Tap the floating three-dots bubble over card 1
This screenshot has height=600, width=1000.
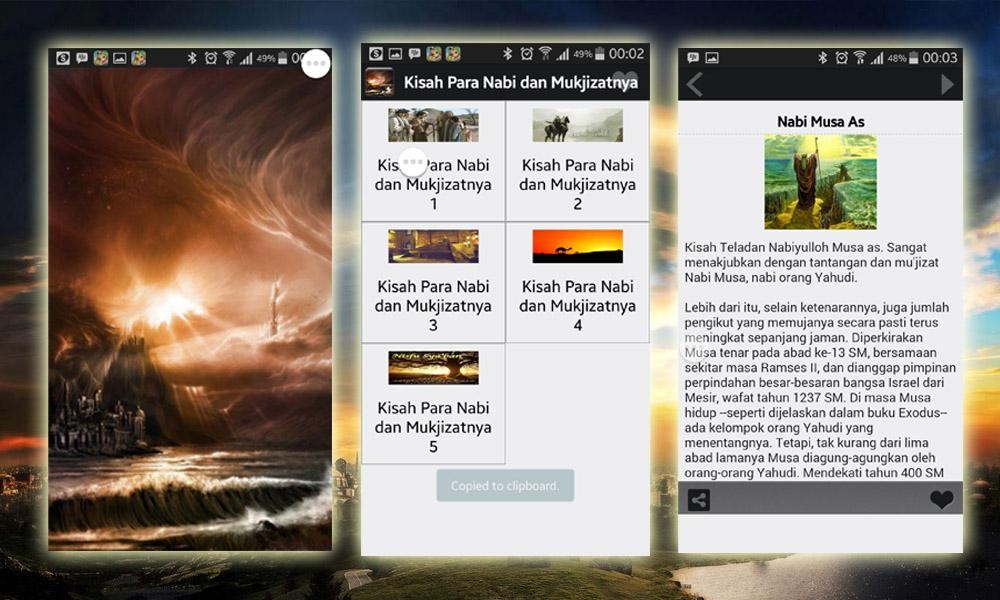pyautogui.click(x=413, y=162)
